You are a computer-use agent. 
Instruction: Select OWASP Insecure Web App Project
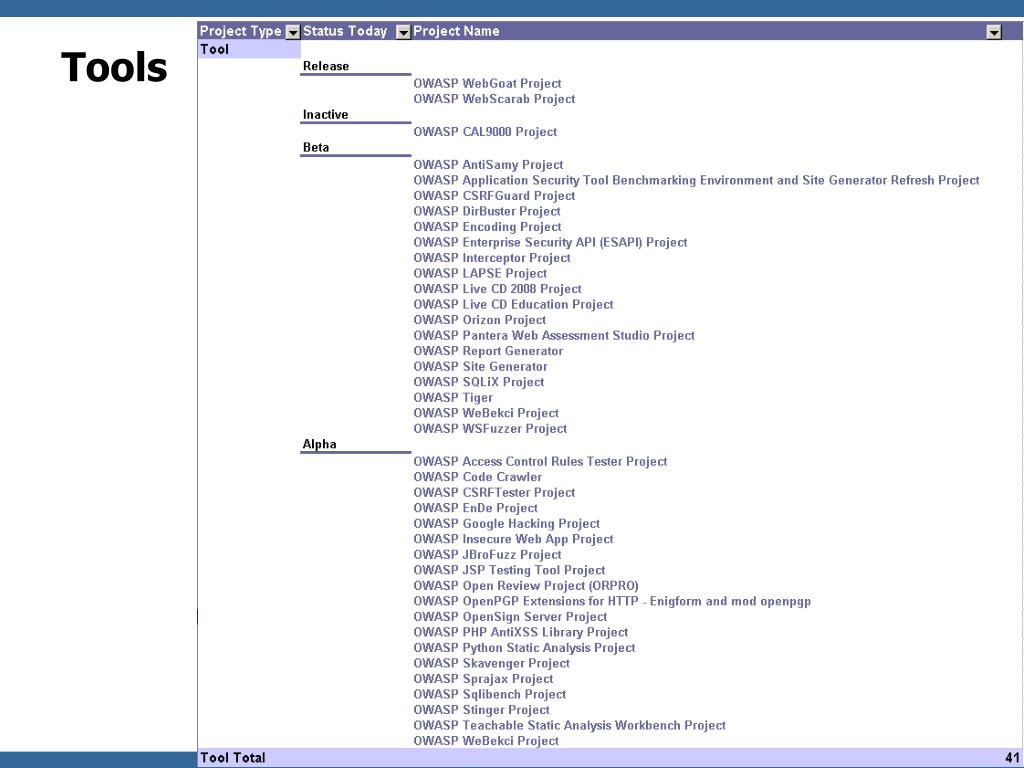point(513,539)
